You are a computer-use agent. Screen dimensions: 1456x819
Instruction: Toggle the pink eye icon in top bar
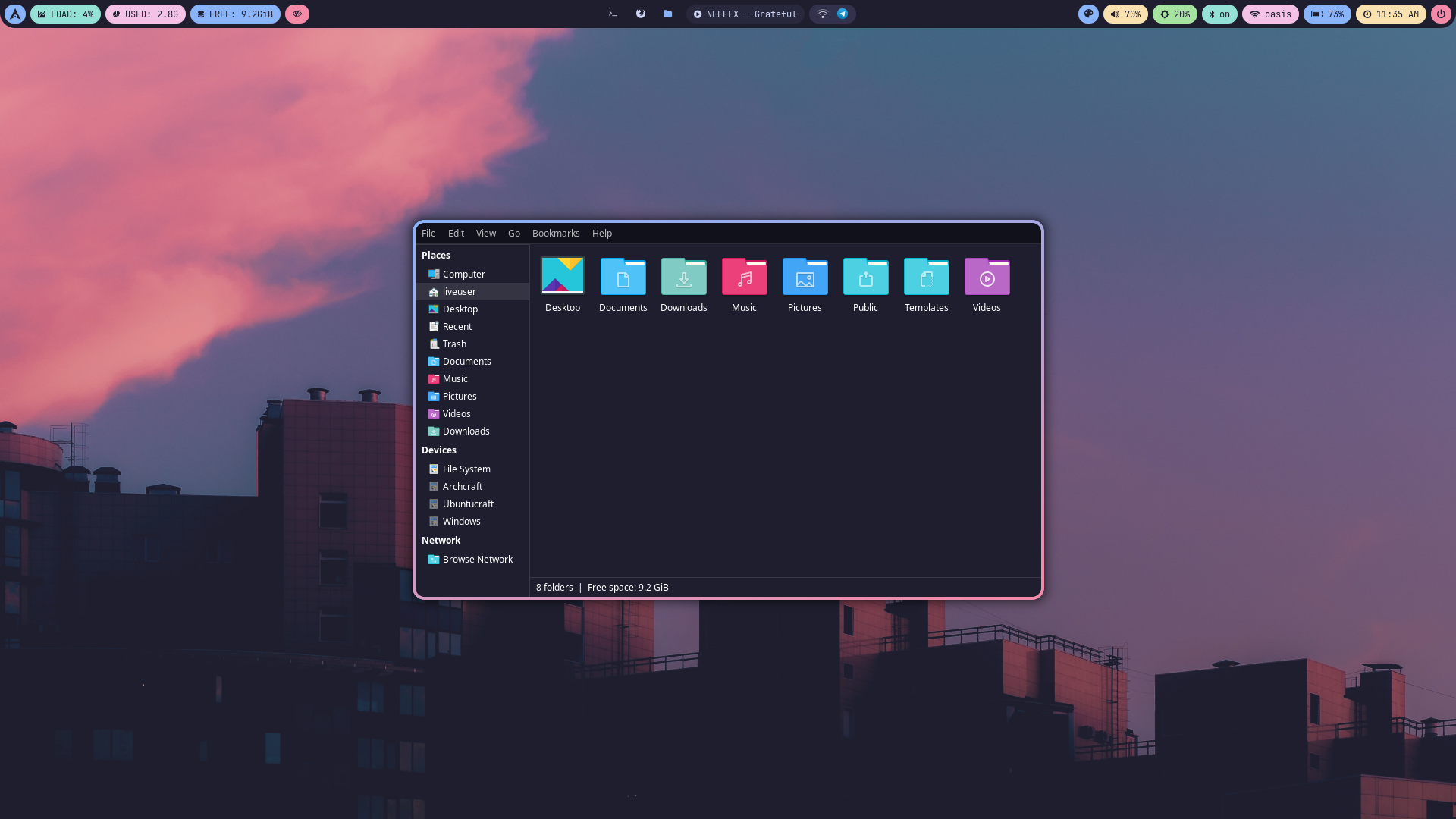pos(297,14)
